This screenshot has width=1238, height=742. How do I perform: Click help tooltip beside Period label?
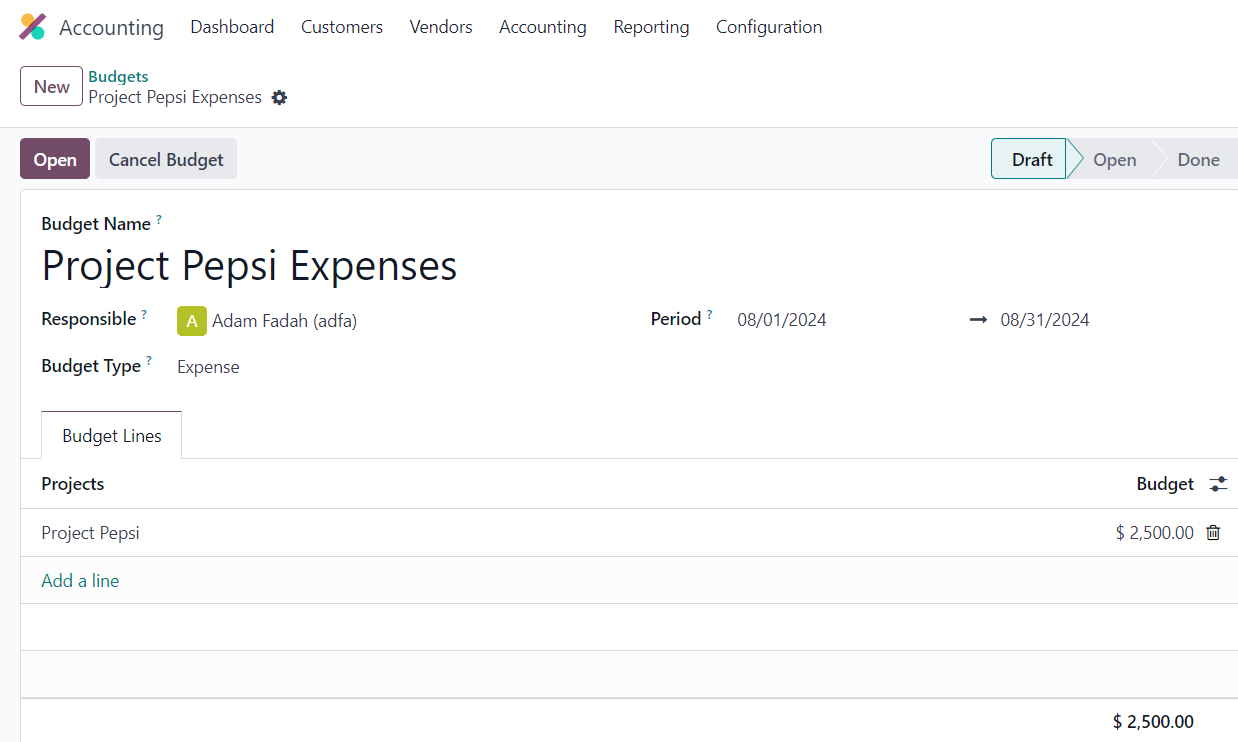click(x=710, y=314)
